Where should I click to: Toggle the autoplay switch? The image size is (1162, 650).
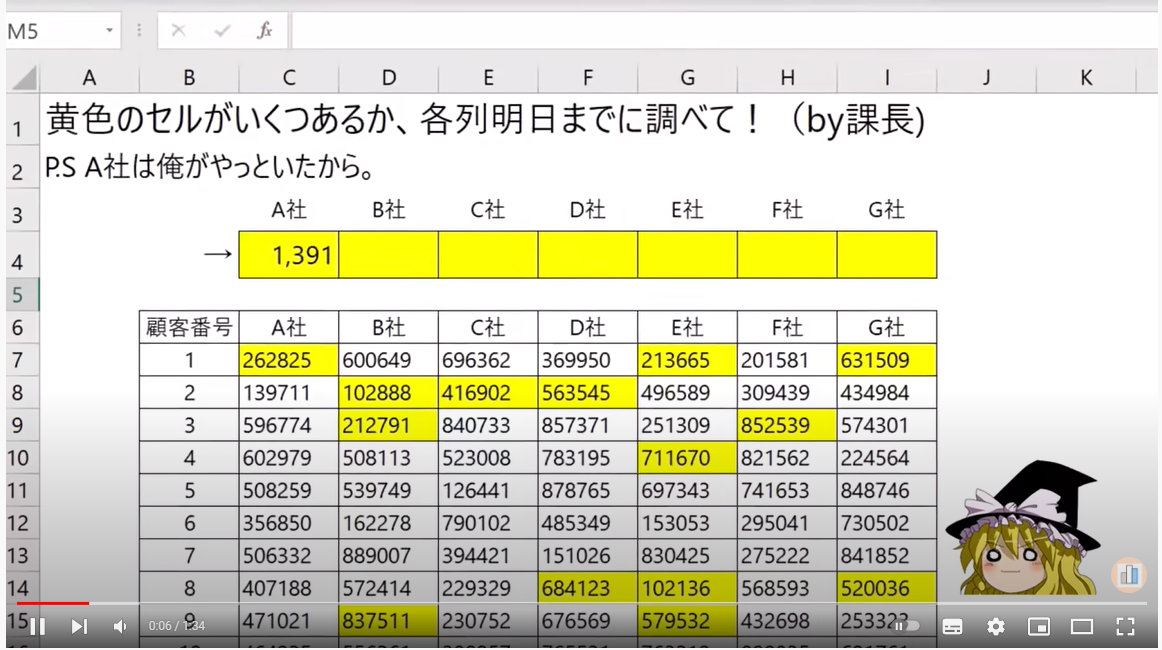[906, 627]
